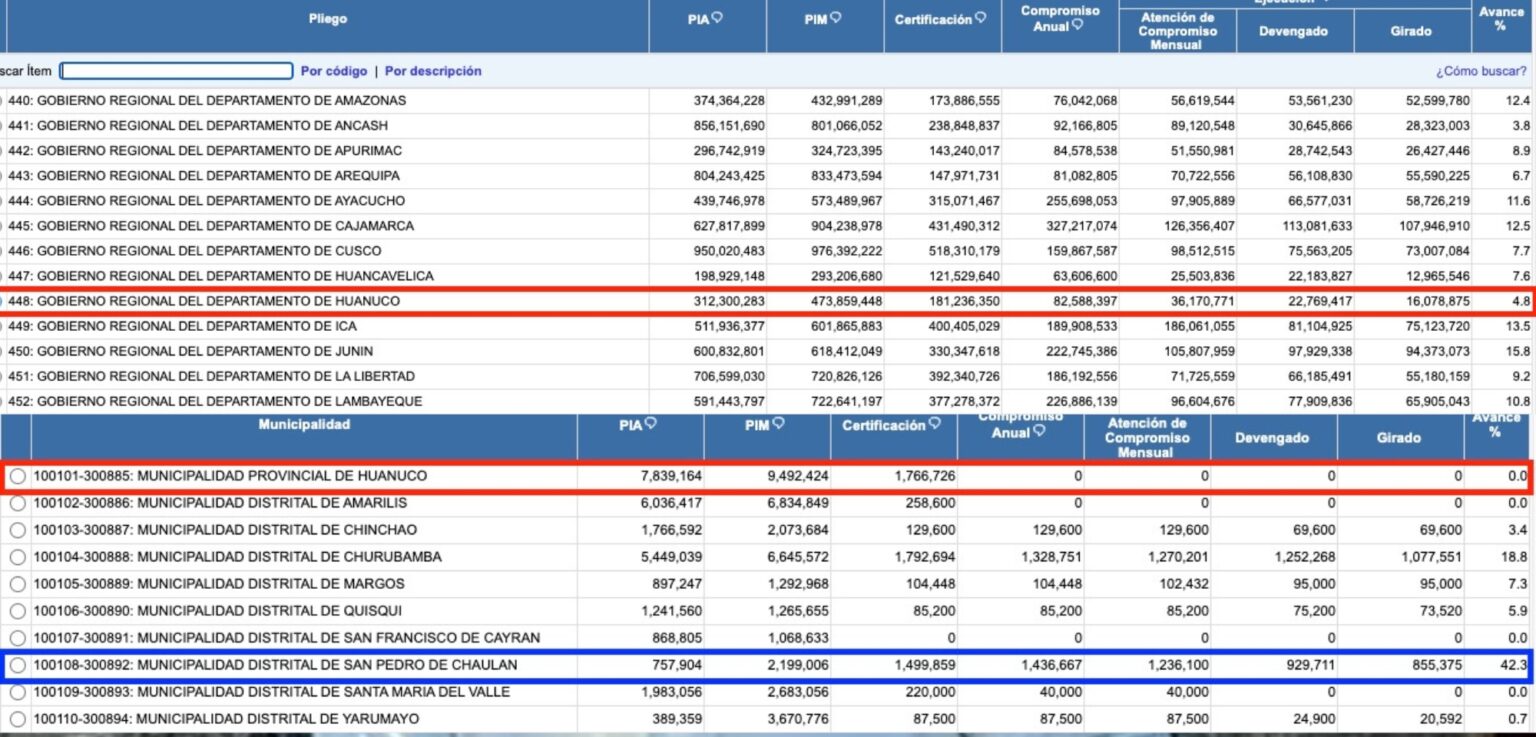The height and width of the screenshot is (737, 1536).
Task: Click PIM info icon in Municipalidad table header
Action: click(777, 423)
